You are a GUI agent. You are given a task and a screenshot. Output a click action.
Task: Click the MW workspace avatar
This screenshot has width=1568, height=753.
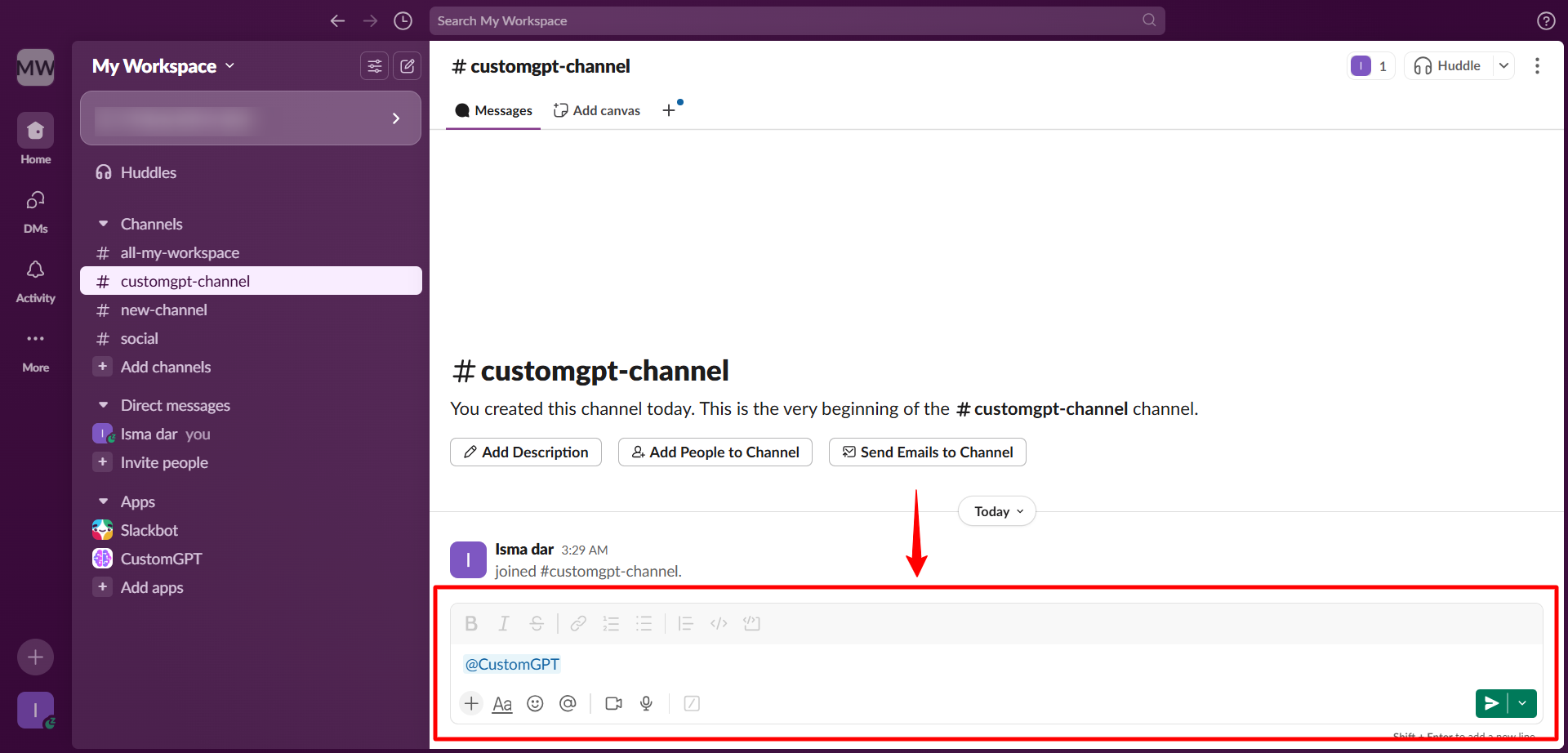[35, 67]
